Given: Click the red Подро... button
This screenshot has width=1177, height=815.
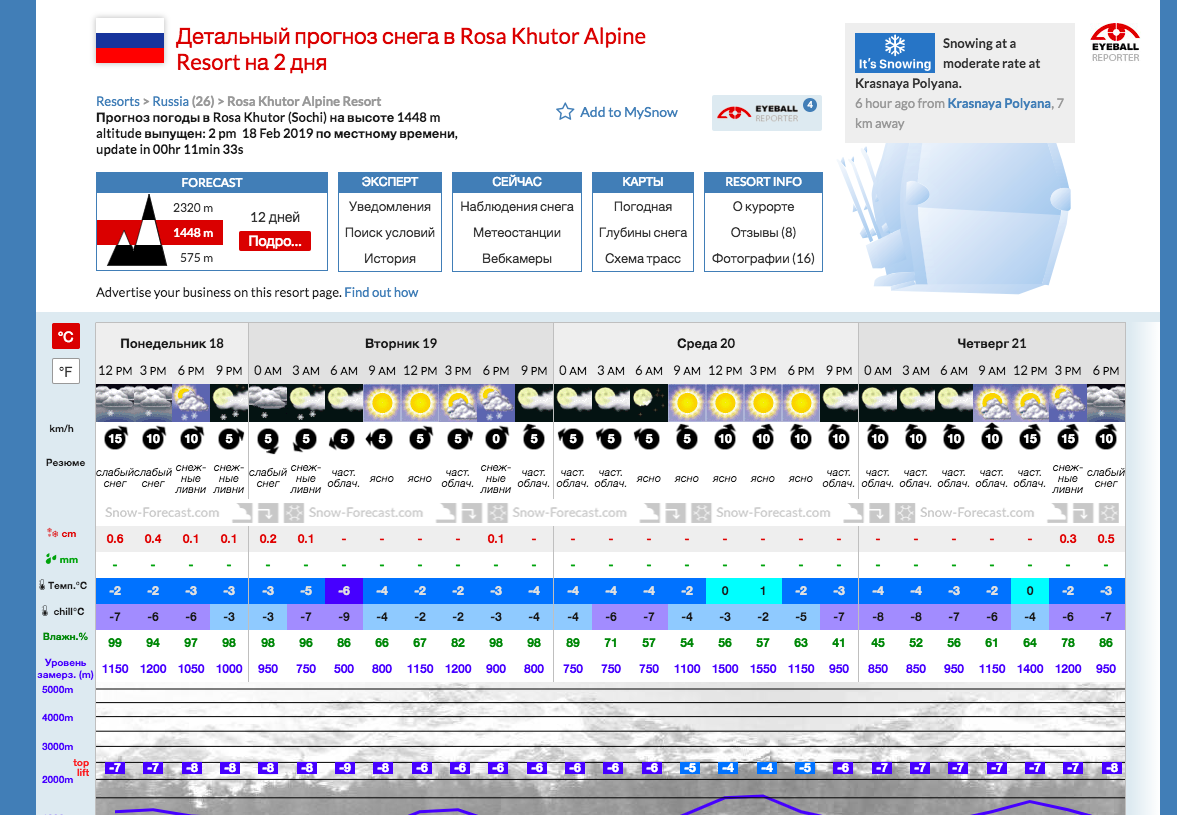Looking at the screenshot, I should pos(275,241).
